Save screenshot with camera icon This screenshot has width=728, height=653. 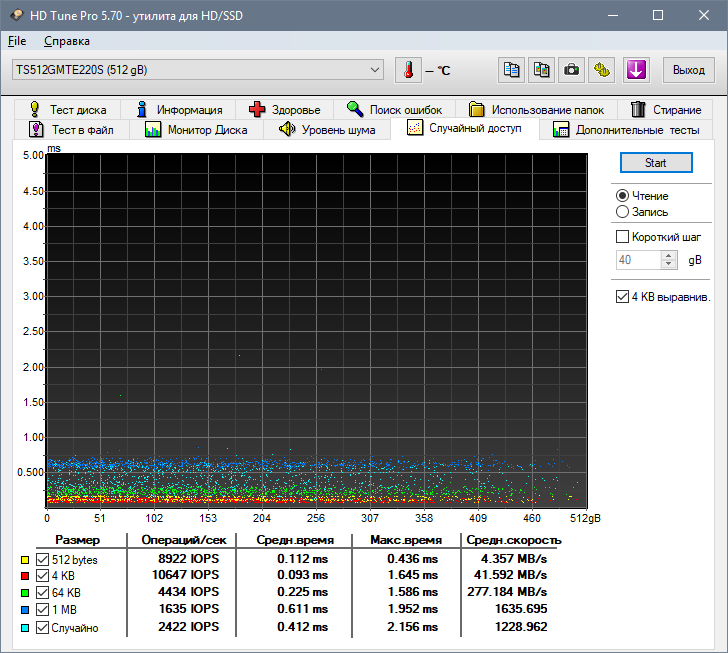571,71
